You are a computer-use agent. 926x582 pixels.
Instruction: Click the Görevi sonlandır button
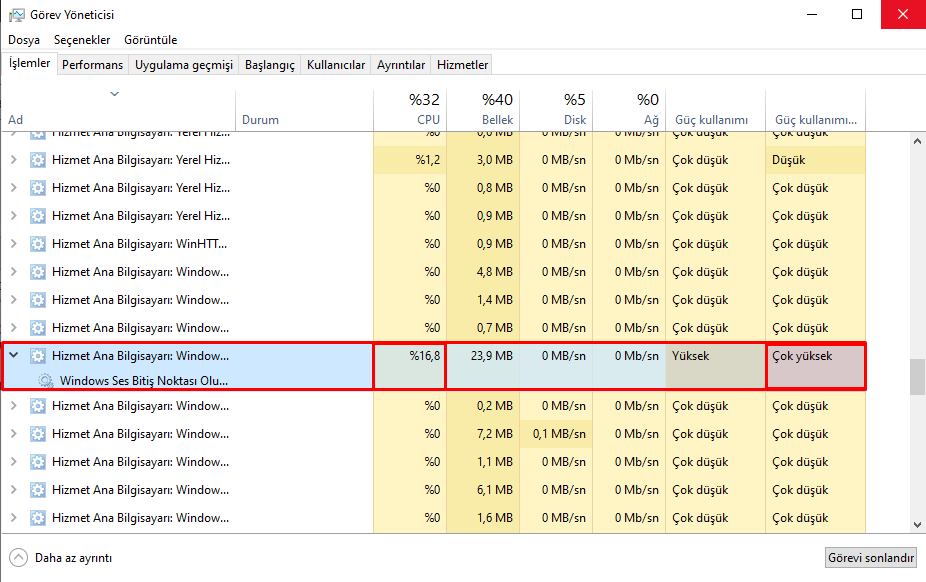point(871,558)
